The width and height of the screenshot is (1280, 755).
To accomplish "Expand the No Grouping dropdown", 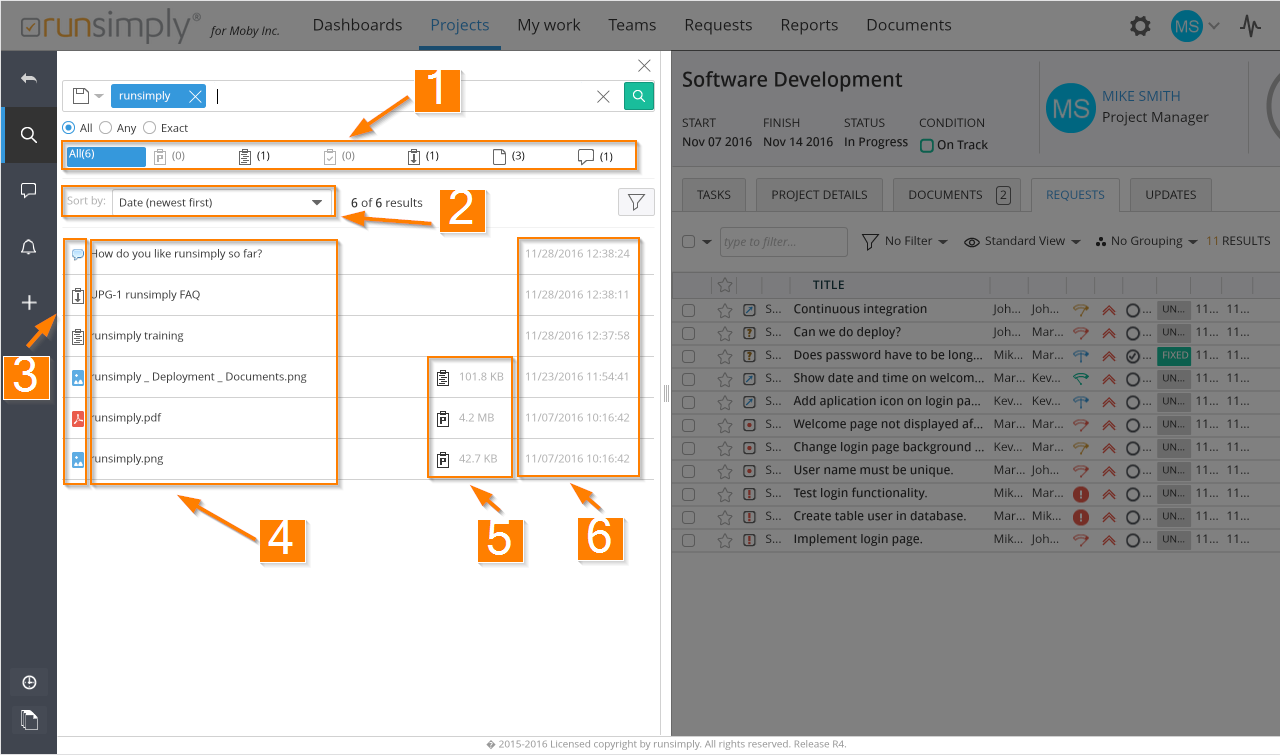I will 1146,241.
